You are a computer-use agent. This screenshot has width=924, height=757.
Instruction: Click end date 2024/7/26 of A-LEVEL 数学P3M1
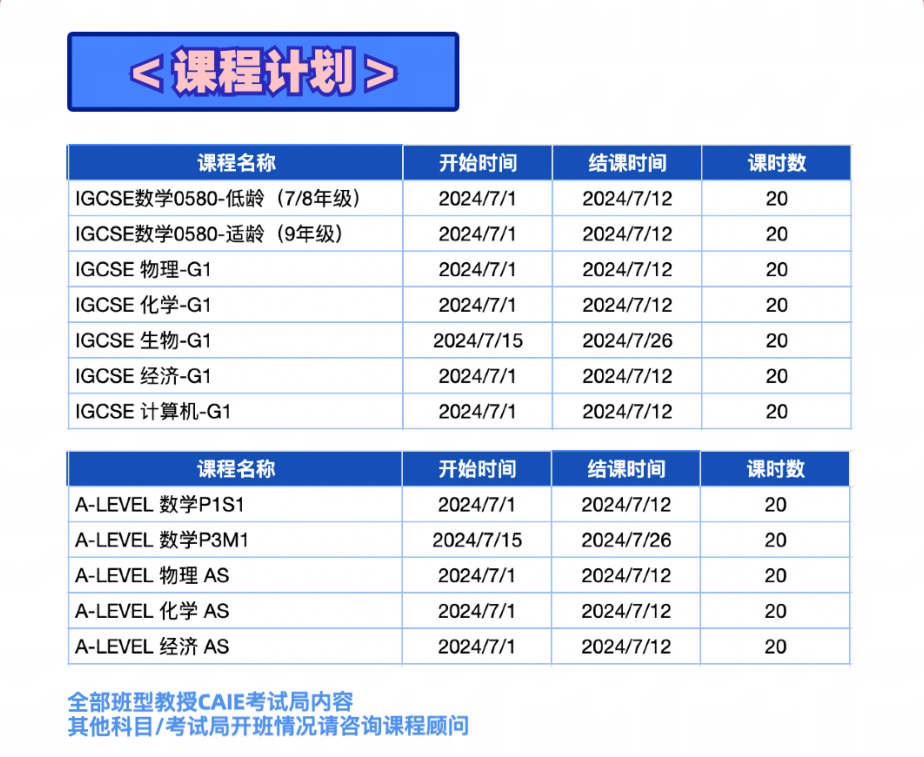coord(626,540)
